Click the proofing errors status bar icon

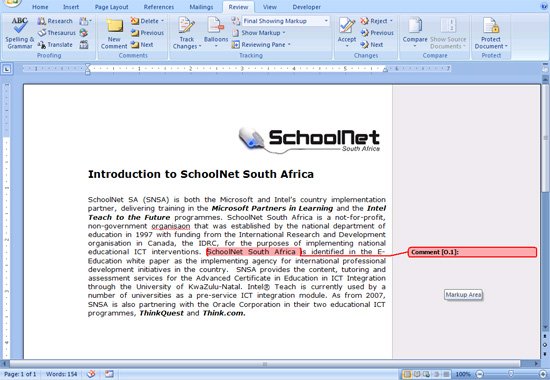(x=91, y=374)
